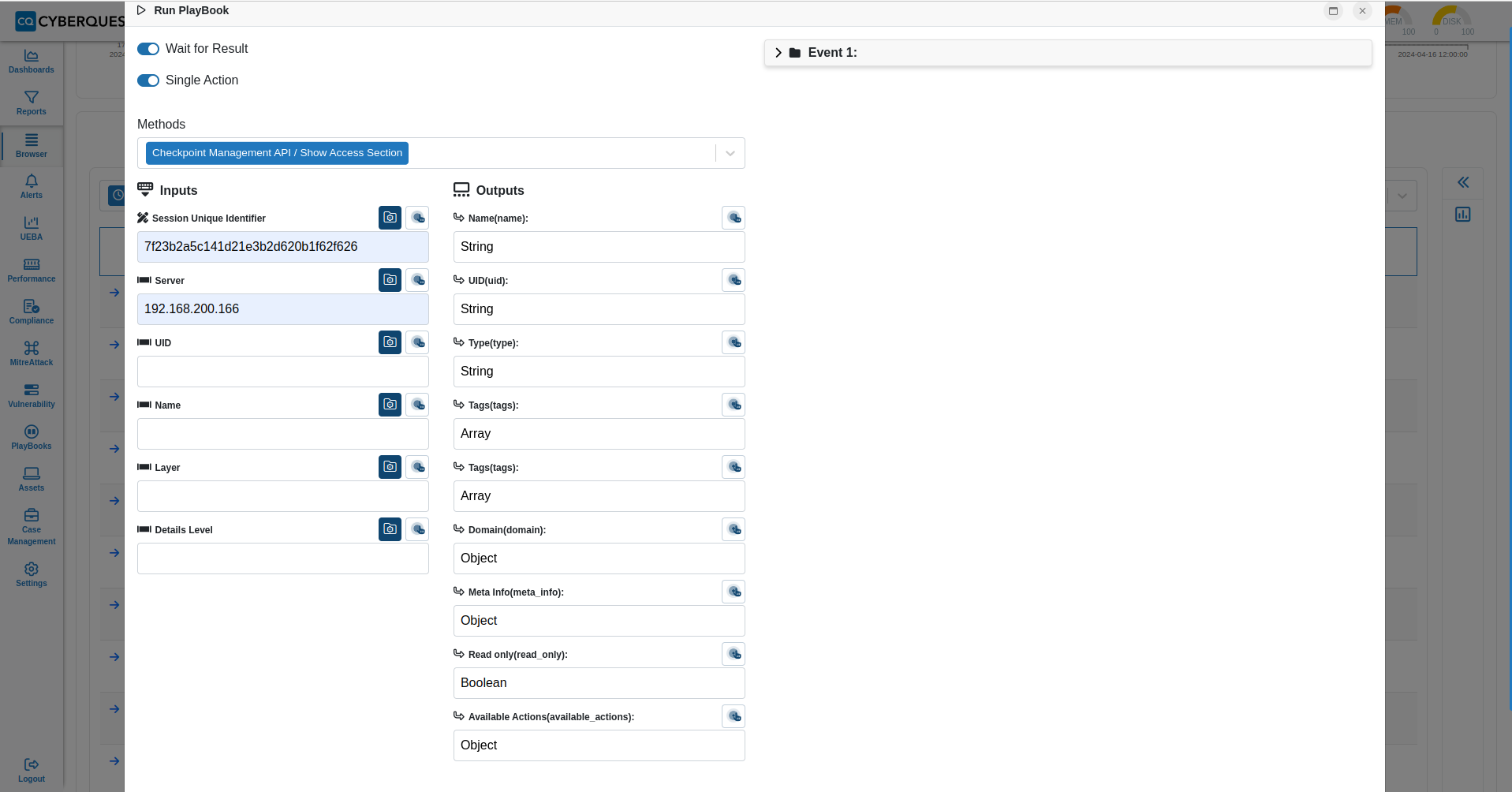Click cloud icon for Session Unique Identifier
Screen dimensions: 1512x792
417,218
